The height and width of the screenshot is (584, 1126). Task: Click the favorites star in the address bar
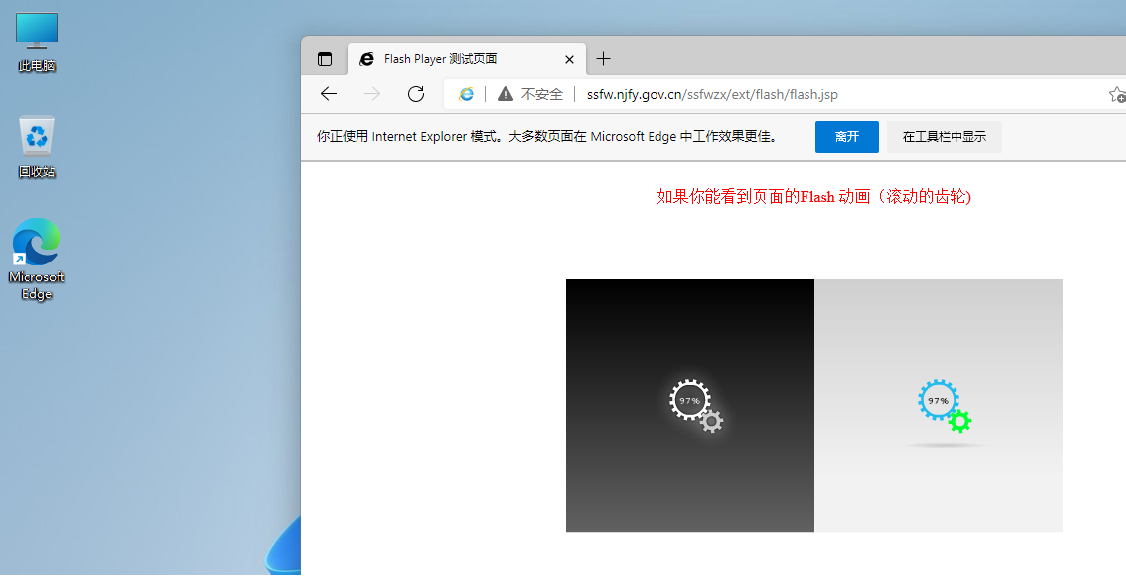click(1117, 93)
